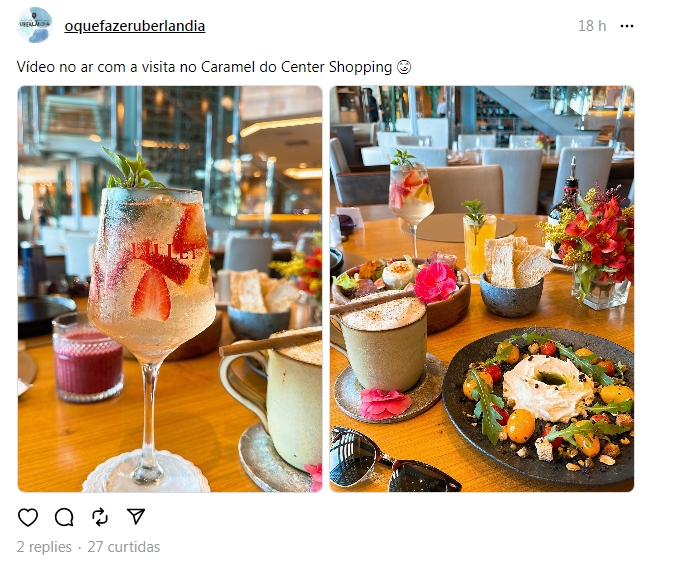Click the red juice glass in the left photo
Screen dimensions: 690x572
coord(88,357)
